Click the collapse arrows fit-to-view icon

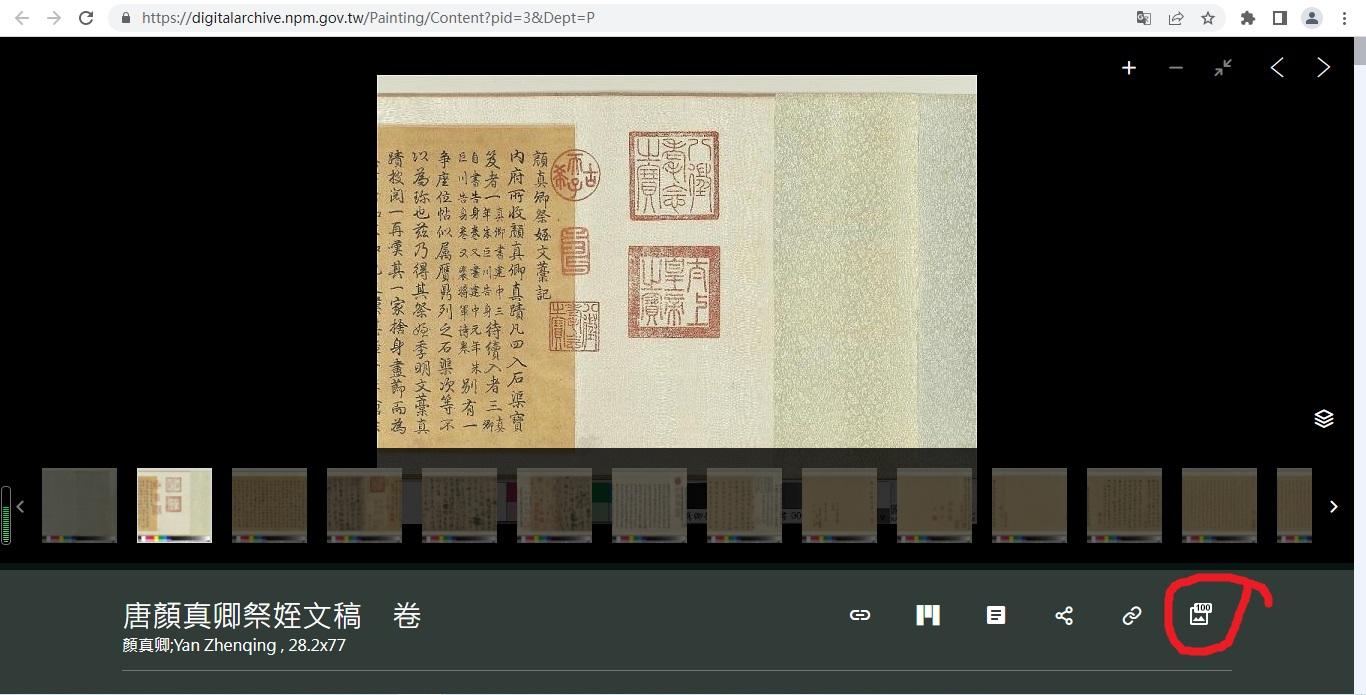pos(1223,68)
